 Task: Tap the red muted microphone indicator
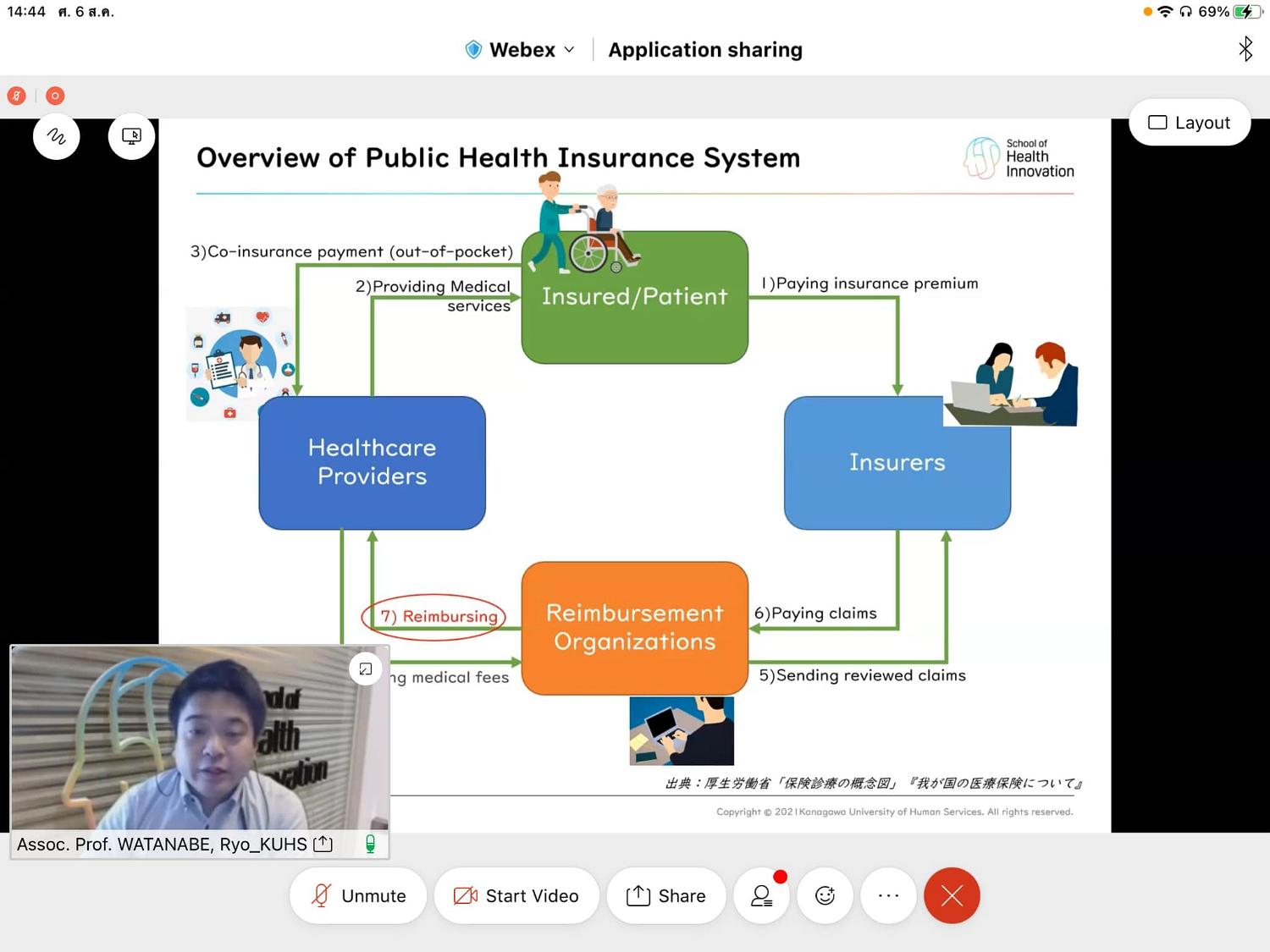point(16,96)
